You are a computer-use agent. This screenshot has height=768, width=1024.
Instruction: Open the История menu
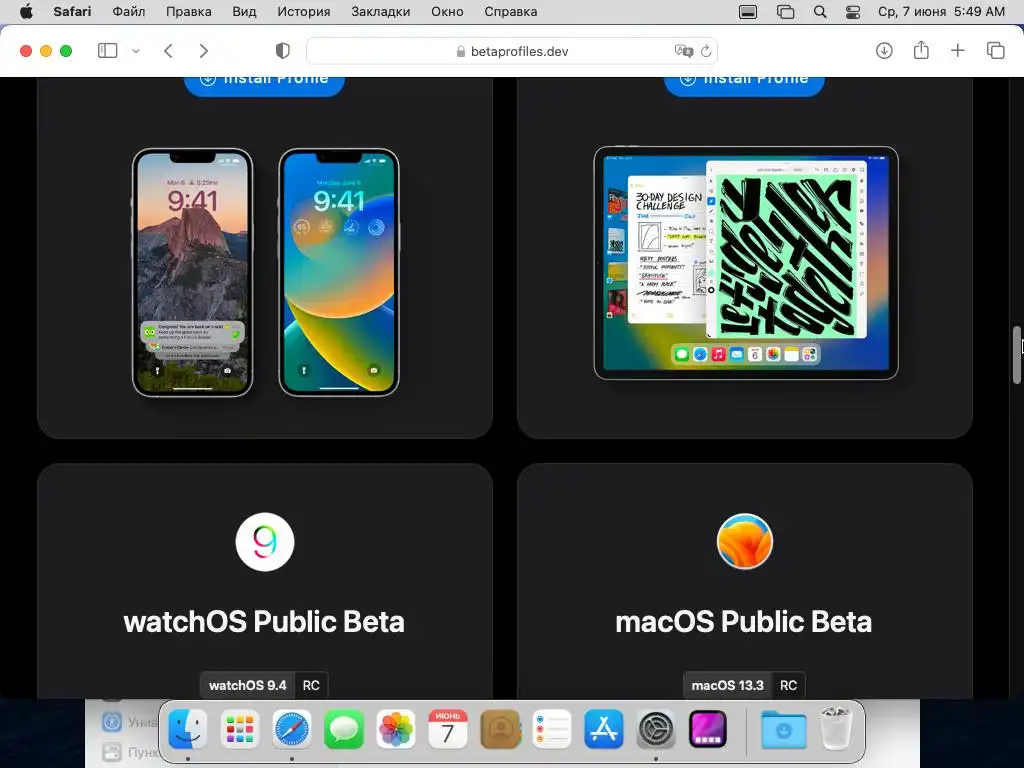(304, 12)
